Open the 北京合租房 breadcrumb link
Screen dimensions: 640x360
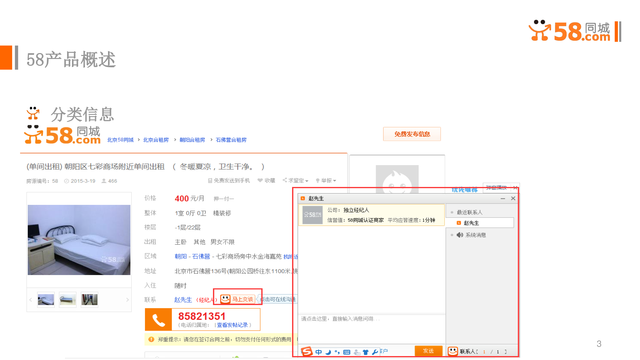[x=156, y=140]
